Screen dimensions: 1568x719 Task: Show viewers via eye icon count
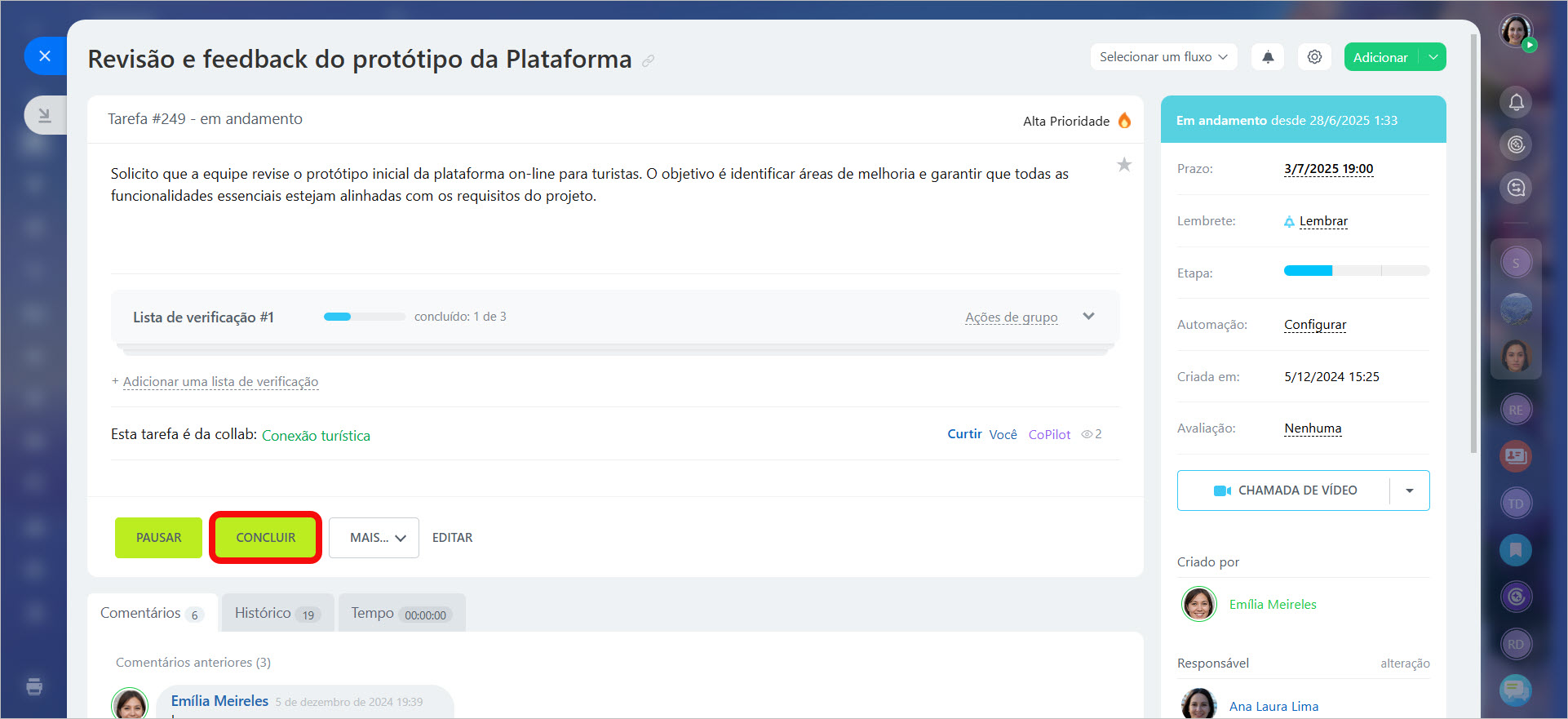pyautogui.click(x=1092, y=434)
